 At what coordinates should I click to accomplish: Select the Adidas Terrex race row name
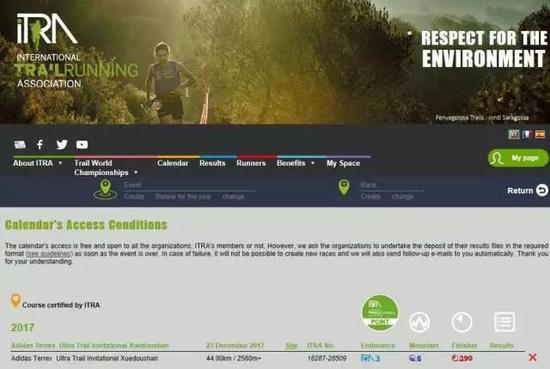click(x=85, y=358)
